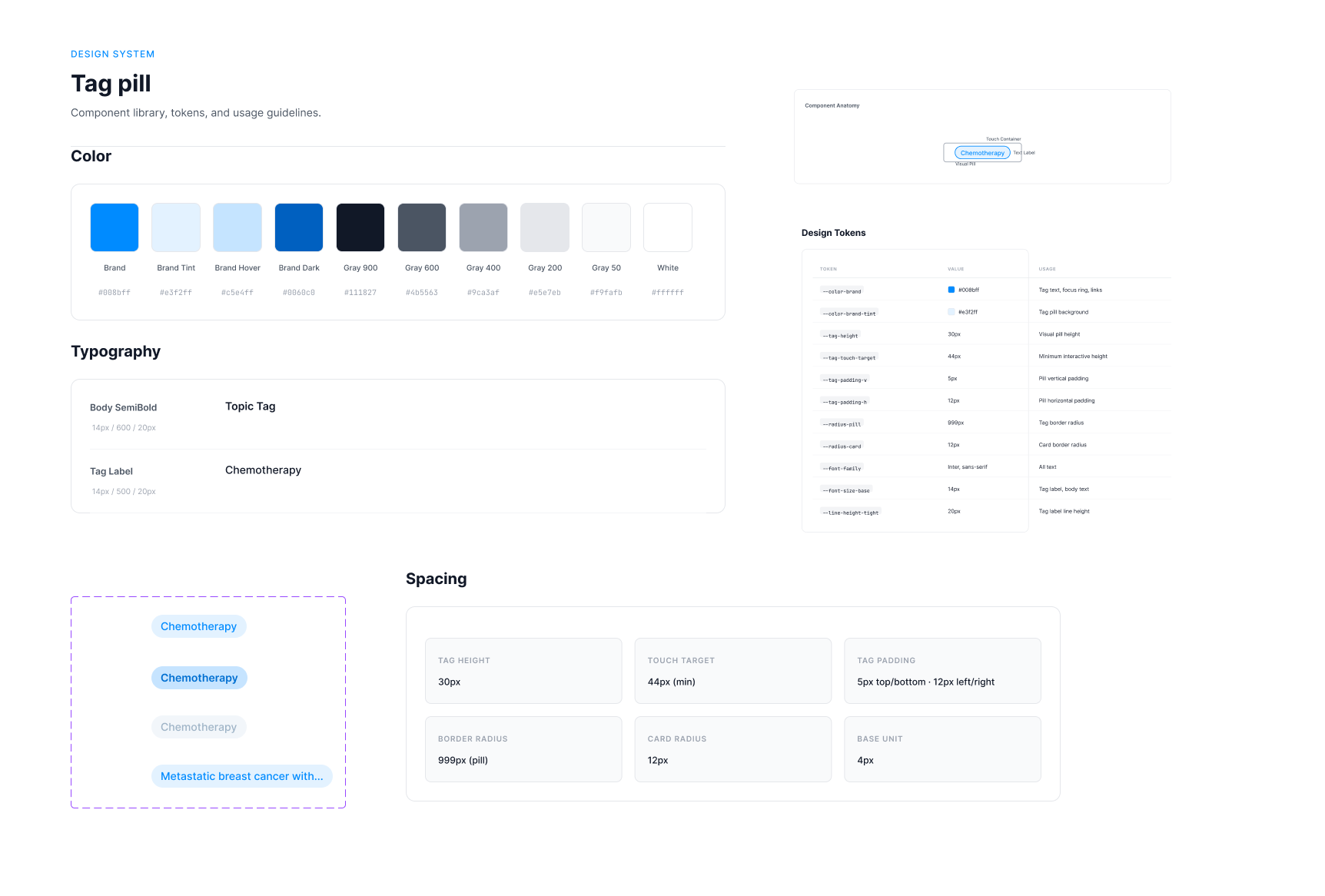Click the 'Inter, sans-serif' value cell
1325x896 pixels.
click(x=968, y=467)
